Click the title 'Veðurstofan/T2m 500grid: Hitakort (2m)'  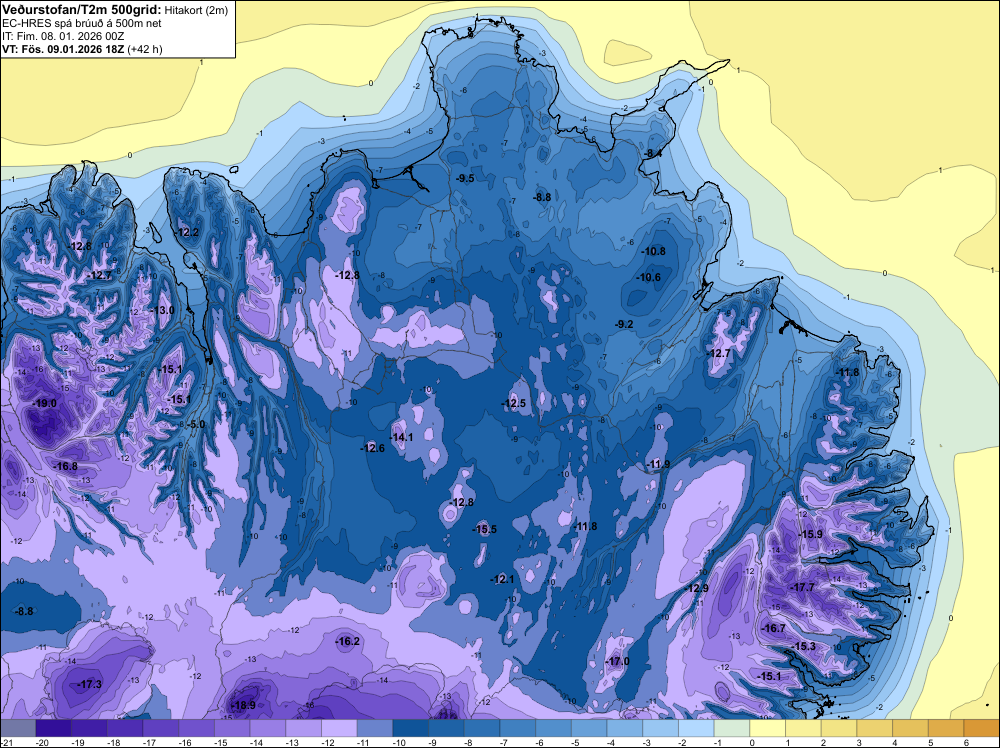click(x=115, y=10)
